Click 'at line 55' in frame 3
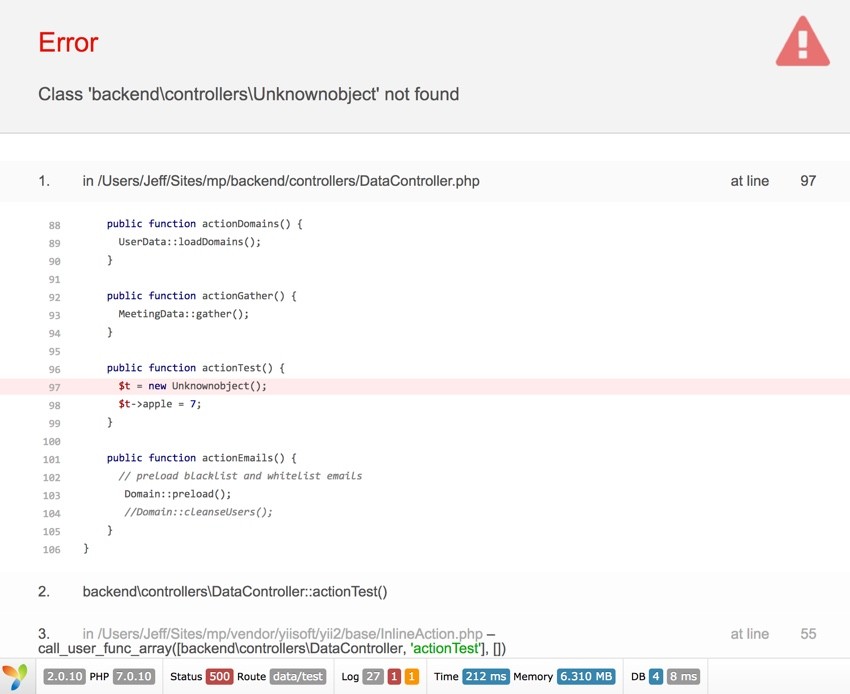 pos(774,634)
